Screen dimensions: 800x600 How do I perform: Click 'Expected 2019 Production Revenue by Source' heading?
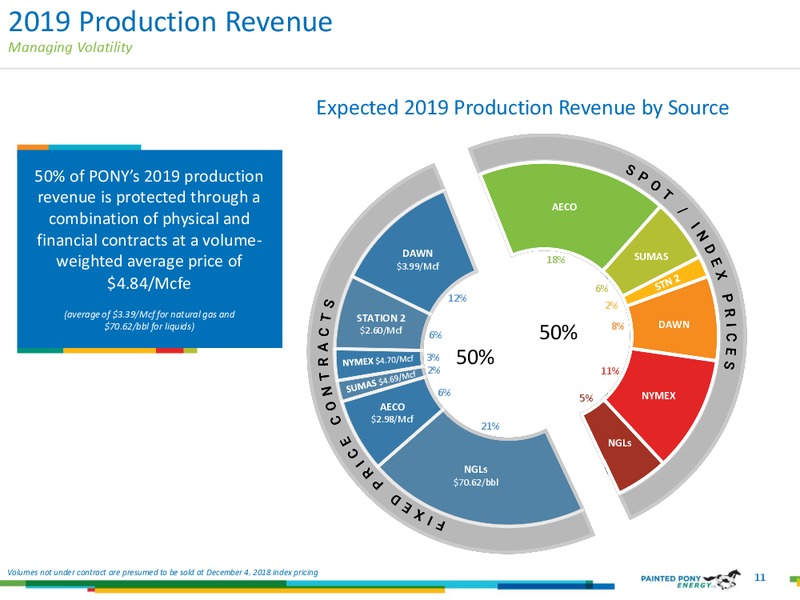522,108
